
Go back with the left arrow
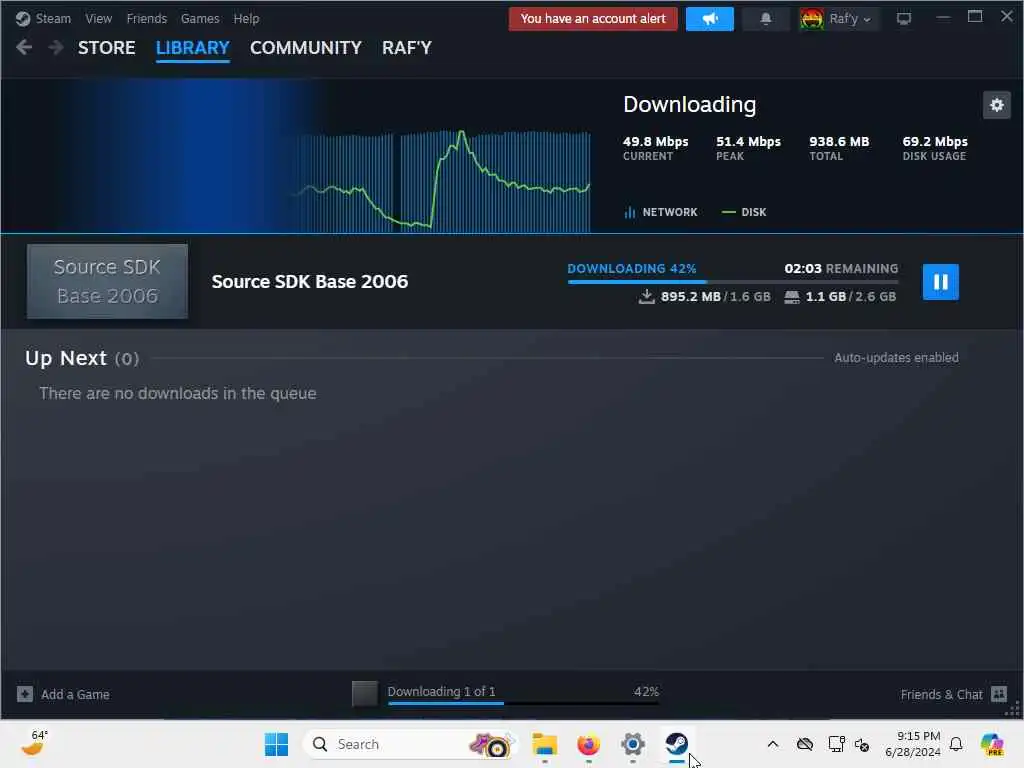[24, 47]
